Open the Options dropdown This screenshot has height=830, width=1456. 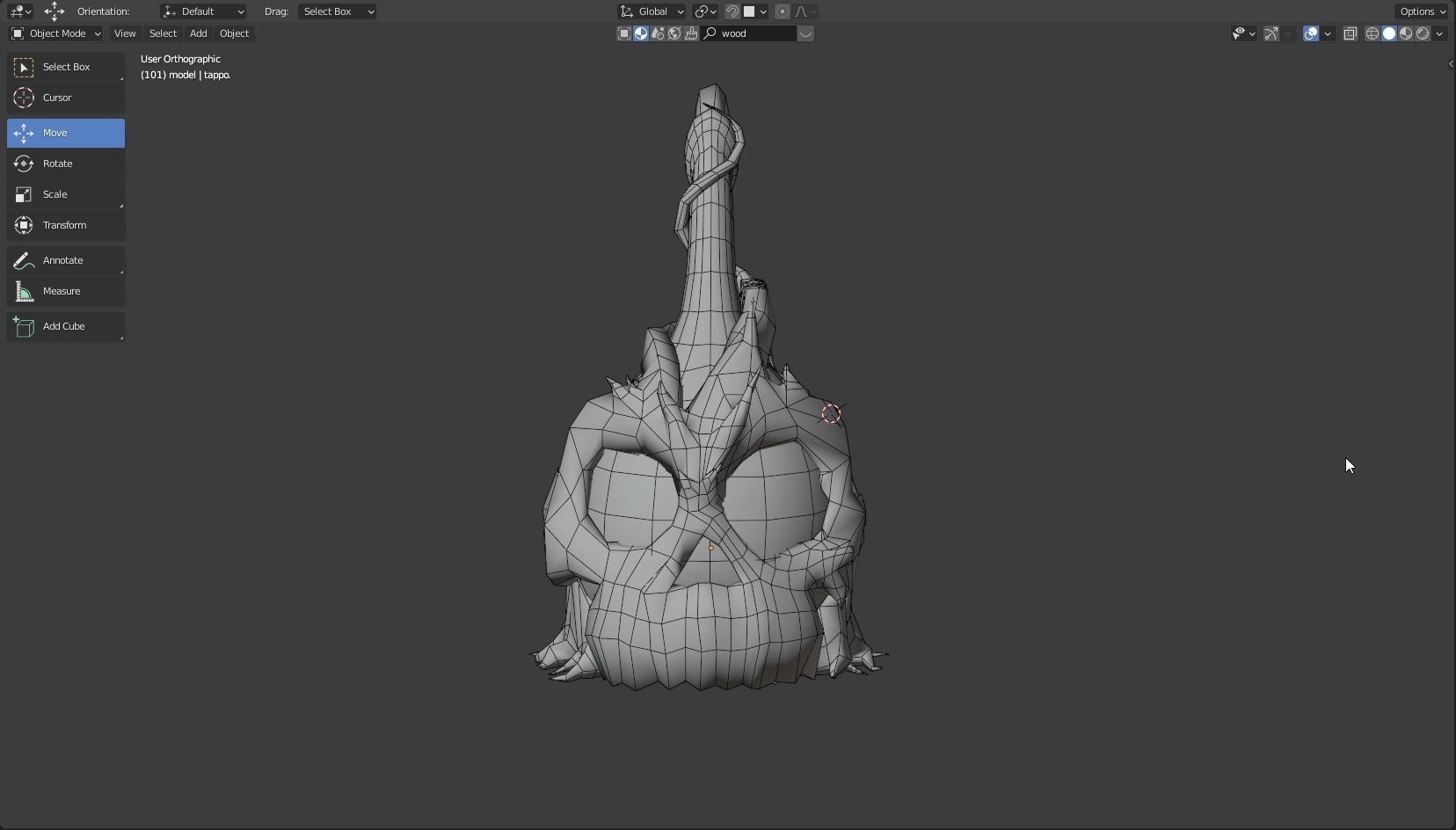point(1423,11)
